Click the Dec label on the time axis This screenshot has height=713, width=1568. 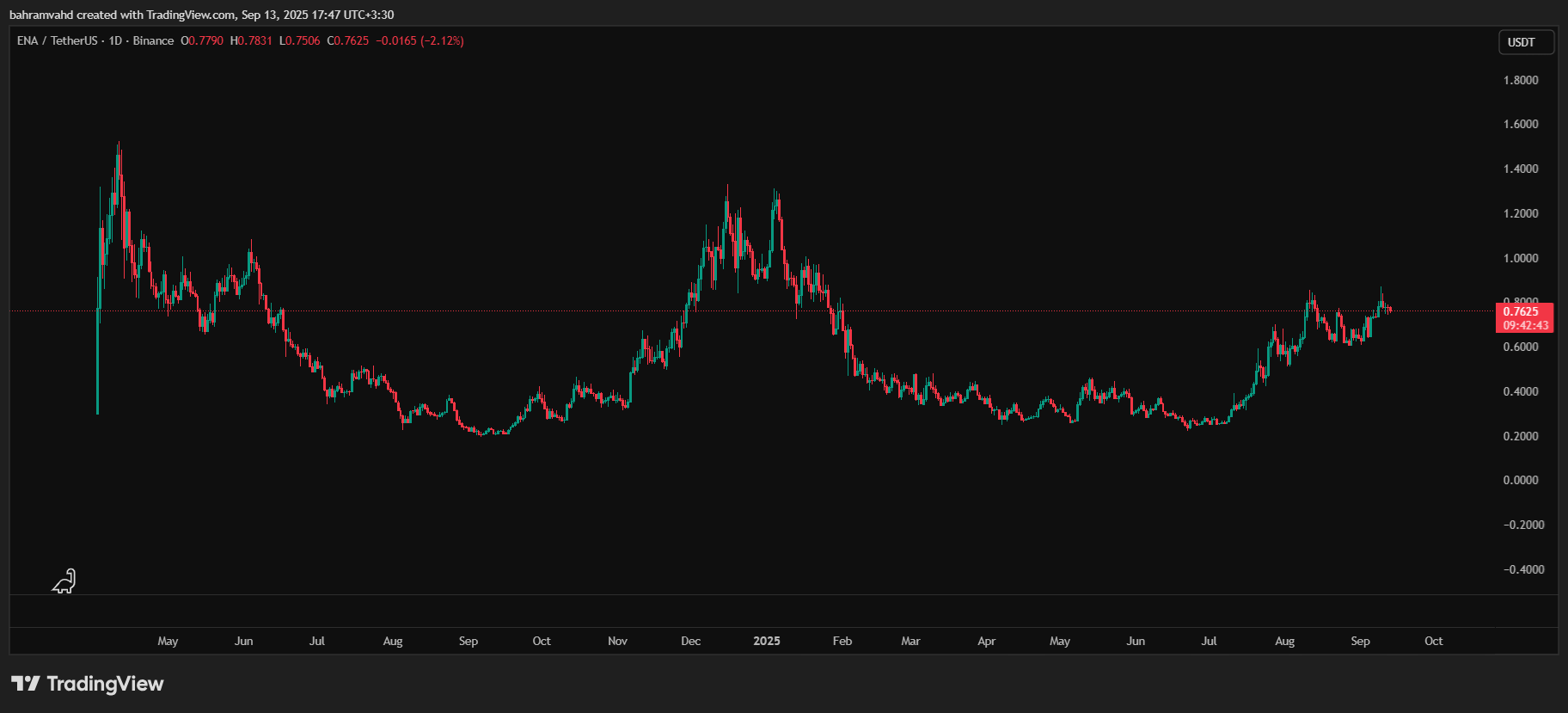click(x=690, y=641)
